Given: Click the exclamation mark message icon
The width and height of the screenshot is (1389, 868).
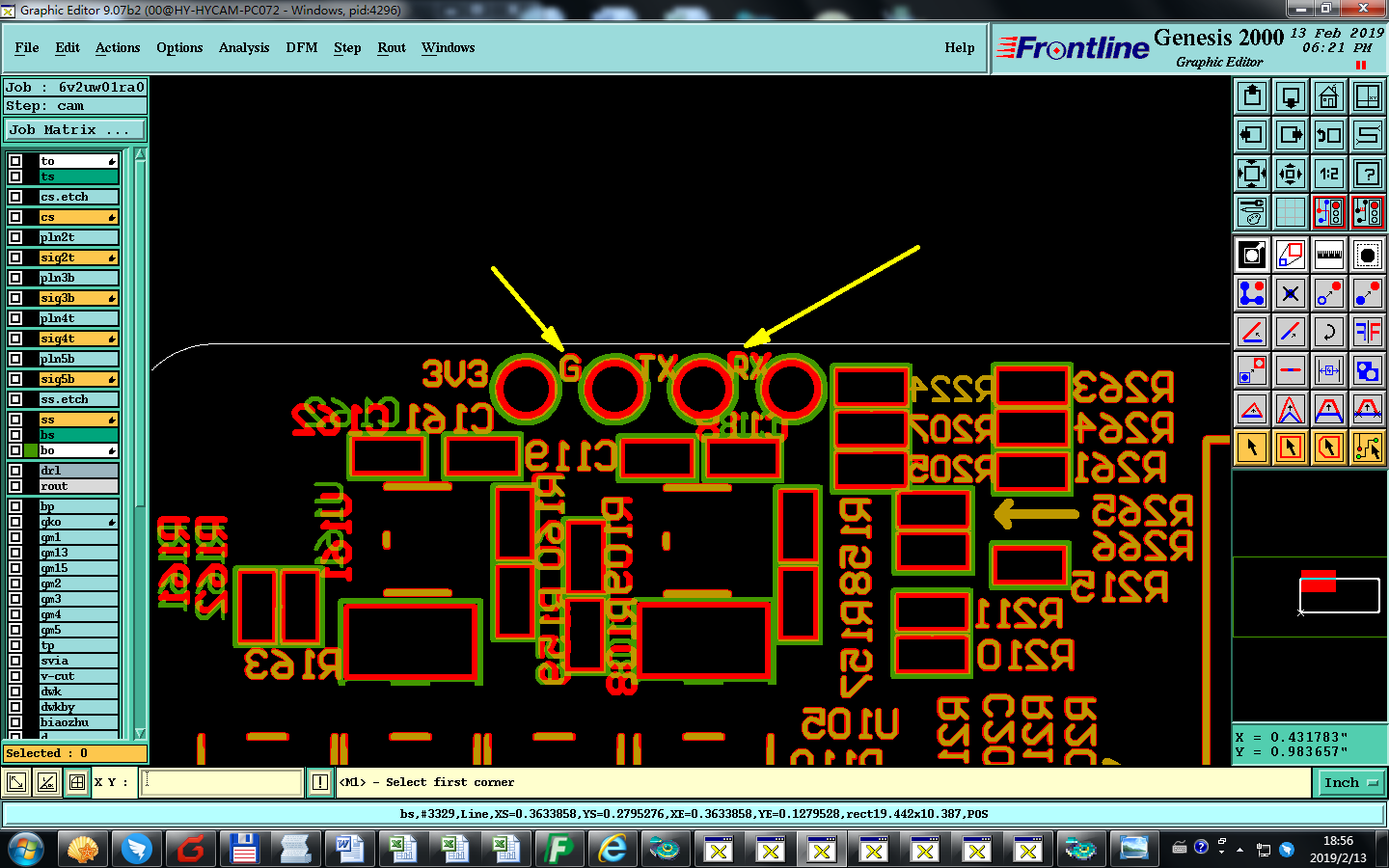Looking at the screenshot, I should pyautogui.click(x=320, y=782).
